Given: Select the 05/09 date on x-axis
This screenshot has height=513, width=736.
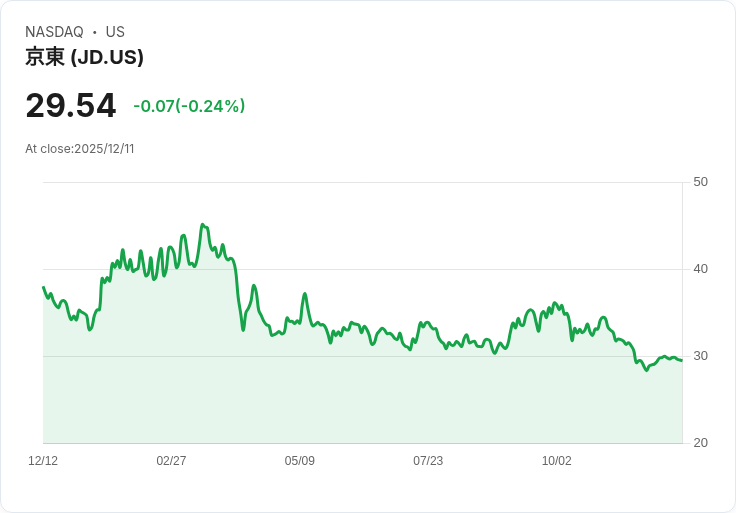Looking at the screenshot, I should (x=300, y=461).
